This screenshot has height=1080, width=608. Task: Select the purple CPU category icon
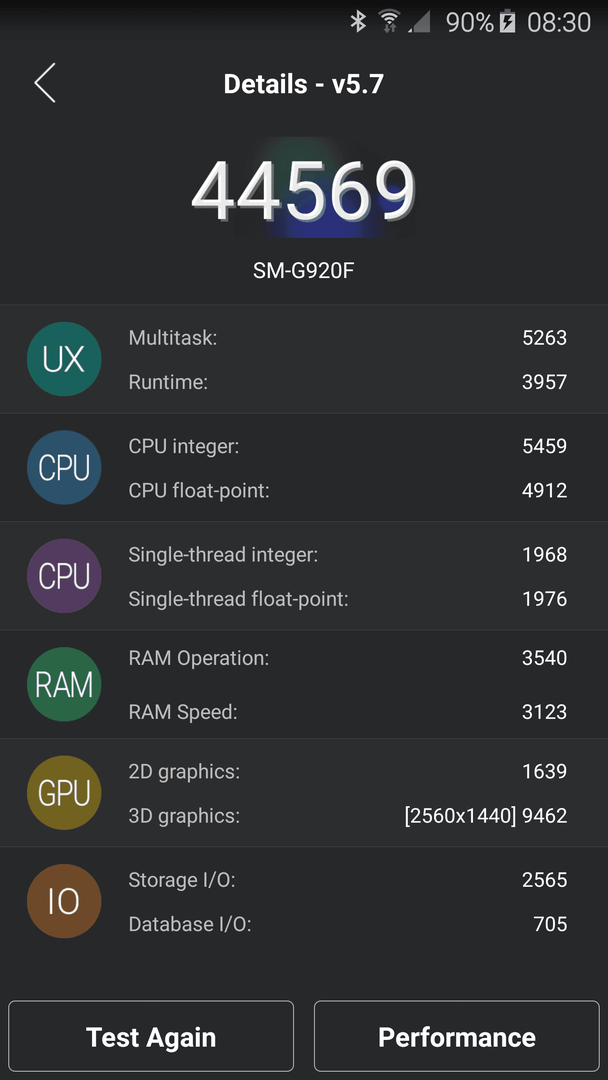tap(64, 576)
